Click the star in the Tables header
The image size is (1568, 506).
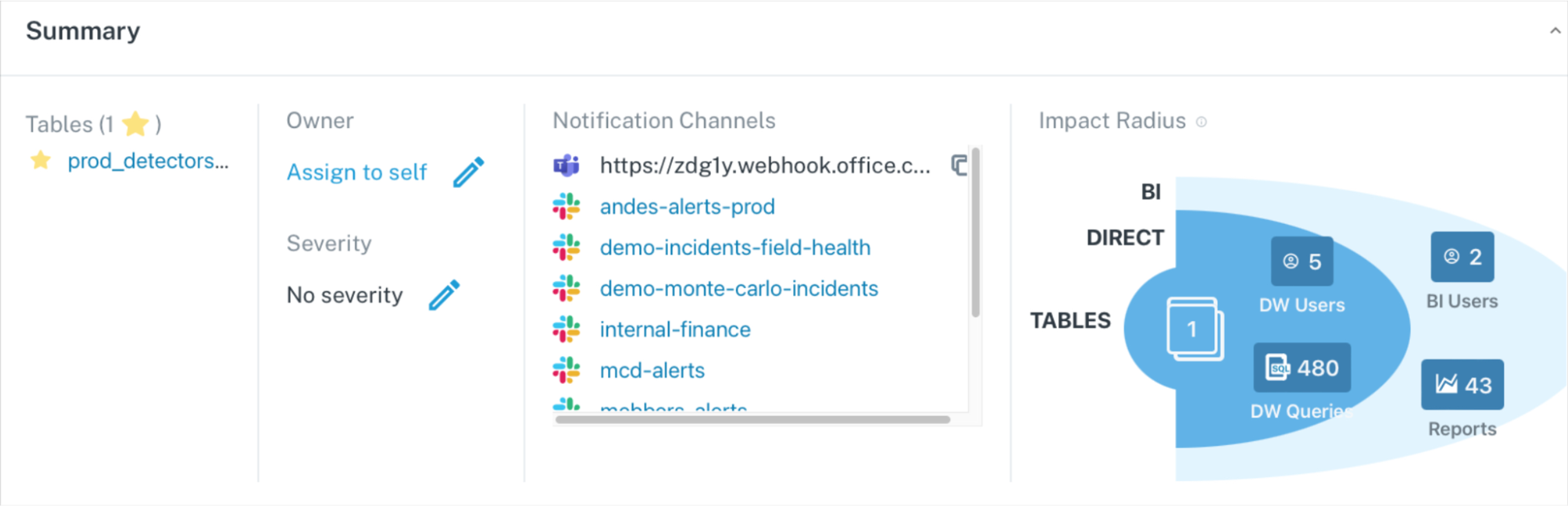click(x=135, y=124)
